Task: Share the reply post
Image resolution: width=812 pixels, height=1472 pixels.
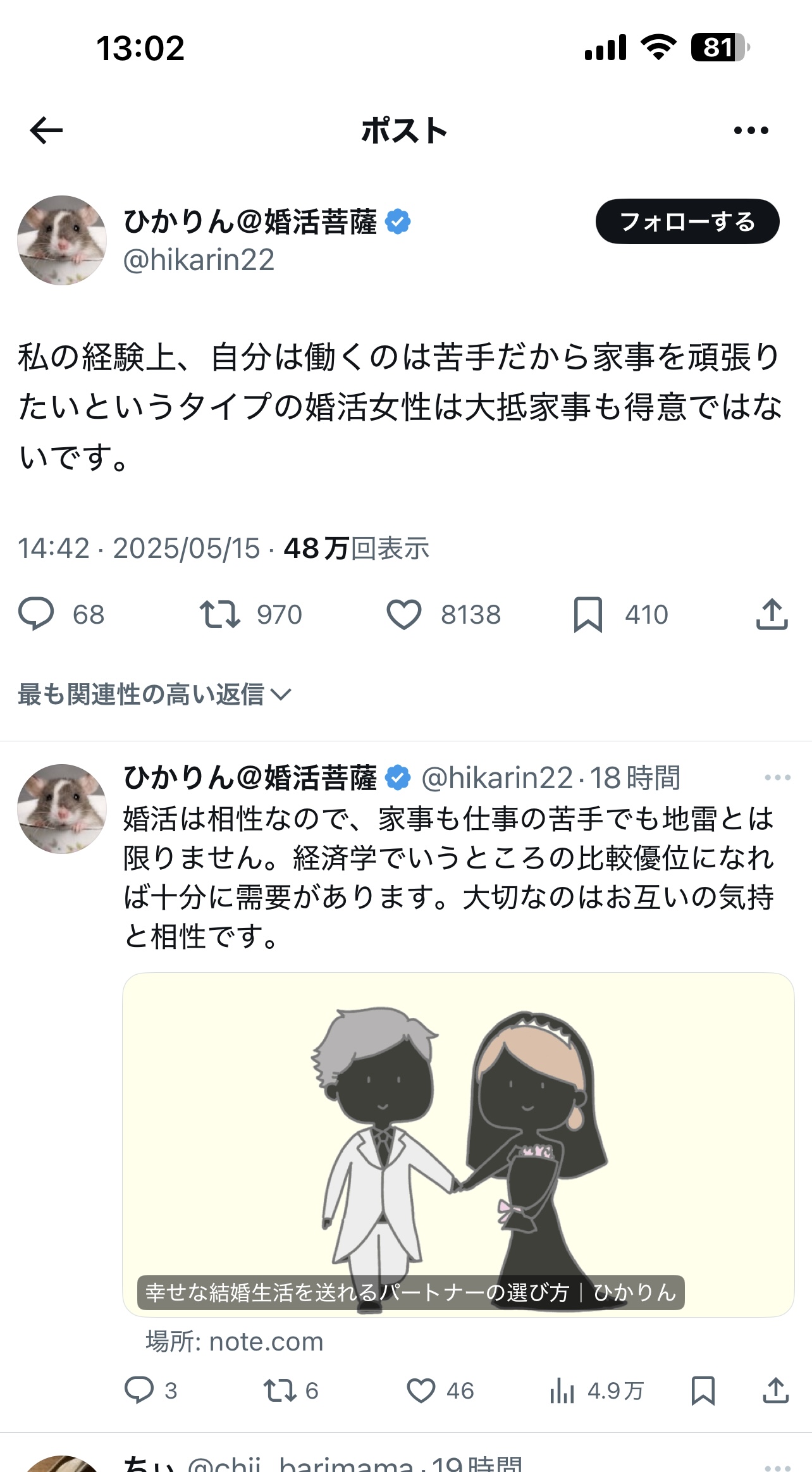Action: 776,1390
